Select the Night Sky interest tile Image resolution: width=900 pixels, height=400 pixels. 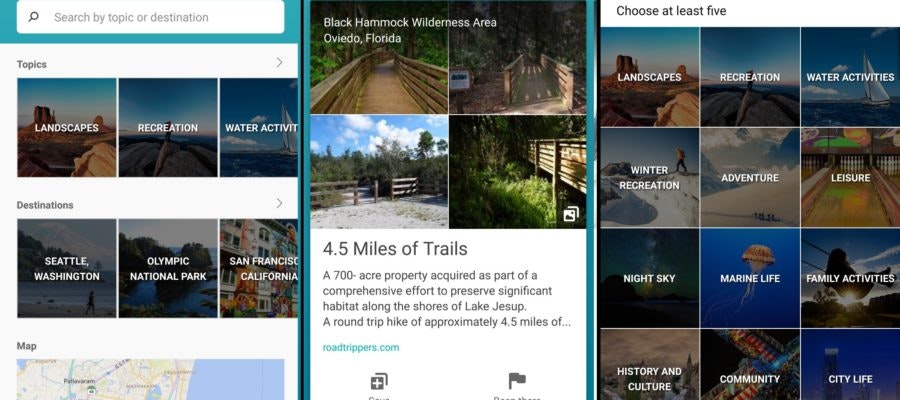(x=650, y=278)
